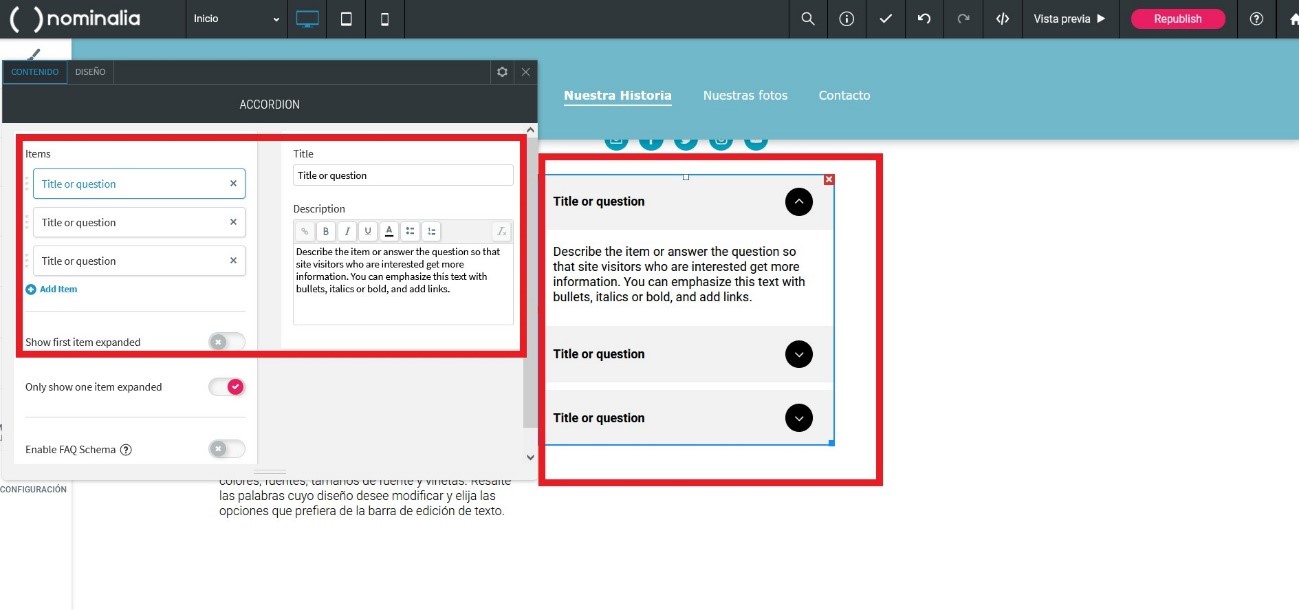Click the Title input field
This screenshot has height=610, width=1299.
point(403,176)
